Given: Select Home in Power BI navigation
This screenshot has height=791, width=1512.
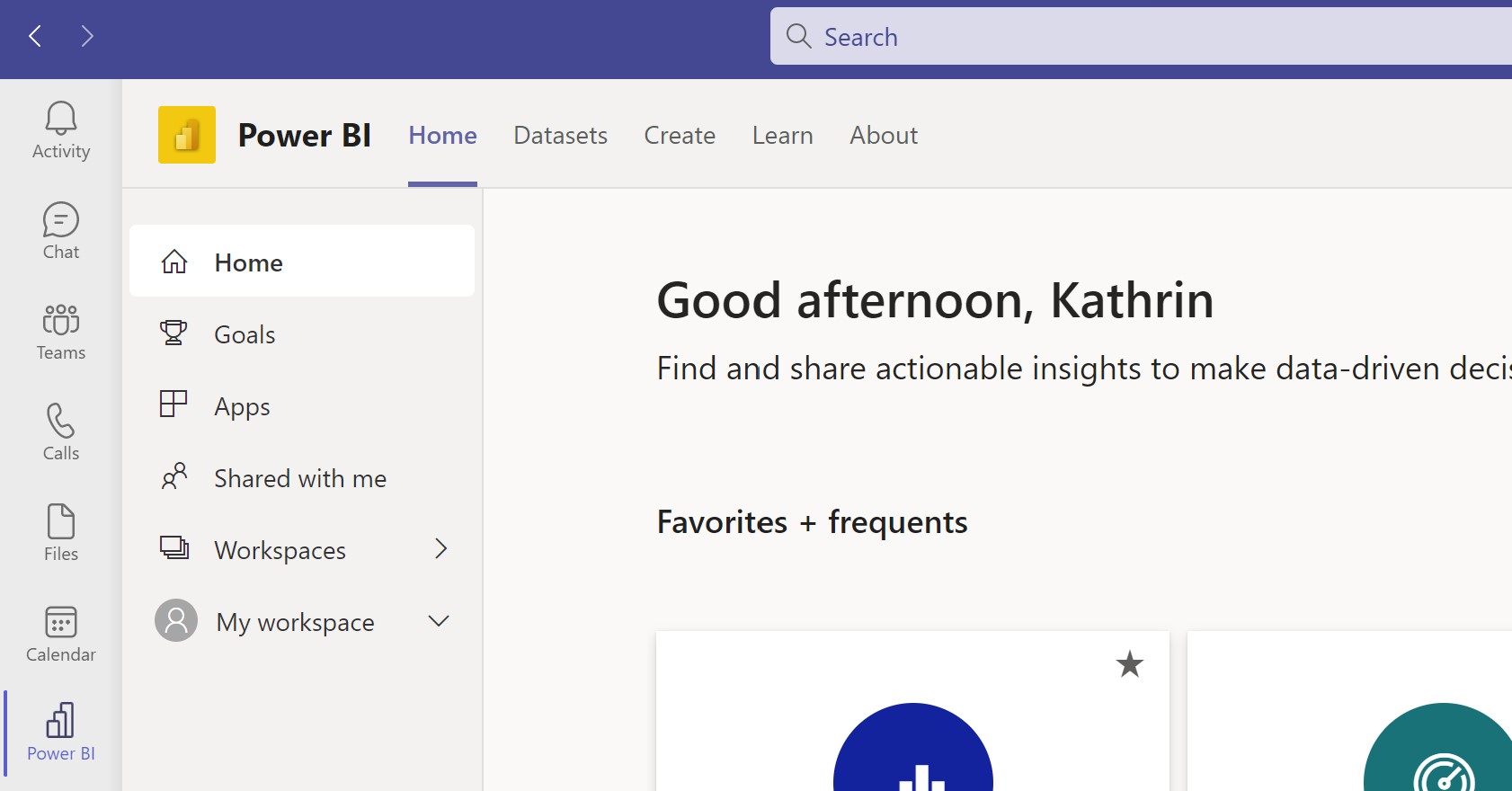Looking at the screenshot, I should coord(302,262).
